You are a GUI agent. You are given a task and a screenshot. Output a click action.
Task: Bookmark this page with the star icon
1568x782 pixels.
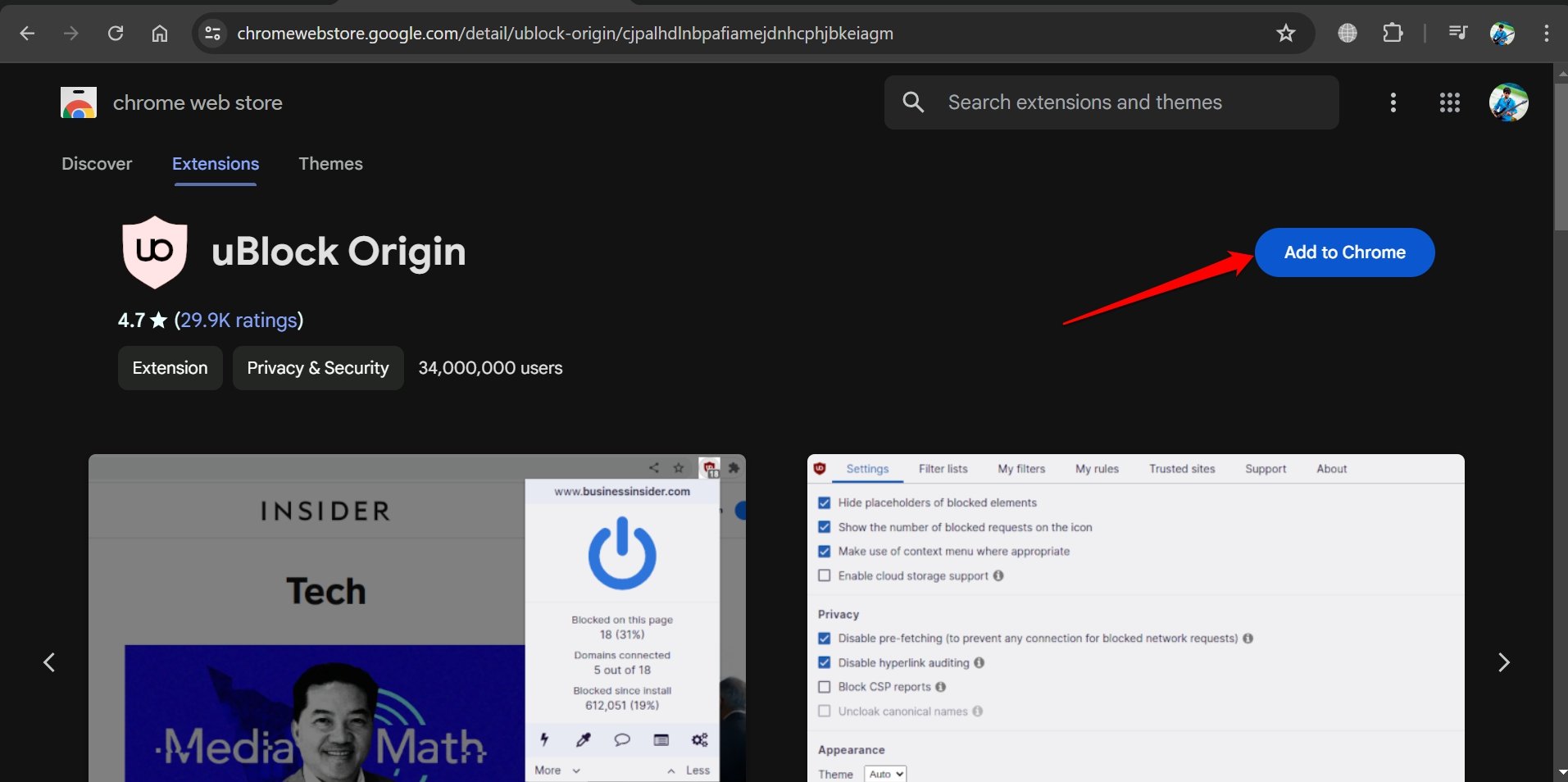[x=1286, y=33]
